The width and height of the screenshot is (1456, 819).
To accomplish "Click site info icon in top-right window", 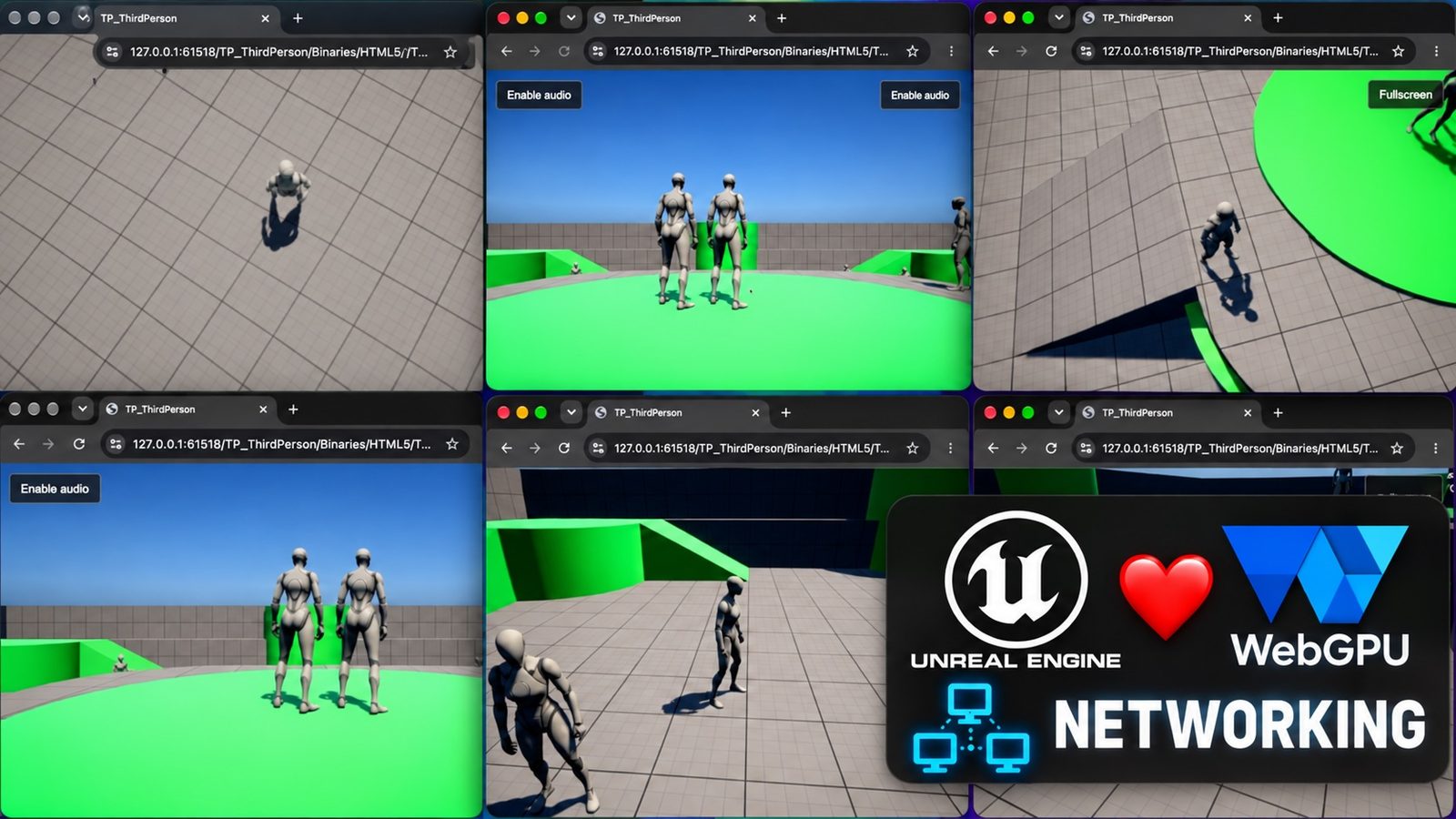I will [1086, 51].
